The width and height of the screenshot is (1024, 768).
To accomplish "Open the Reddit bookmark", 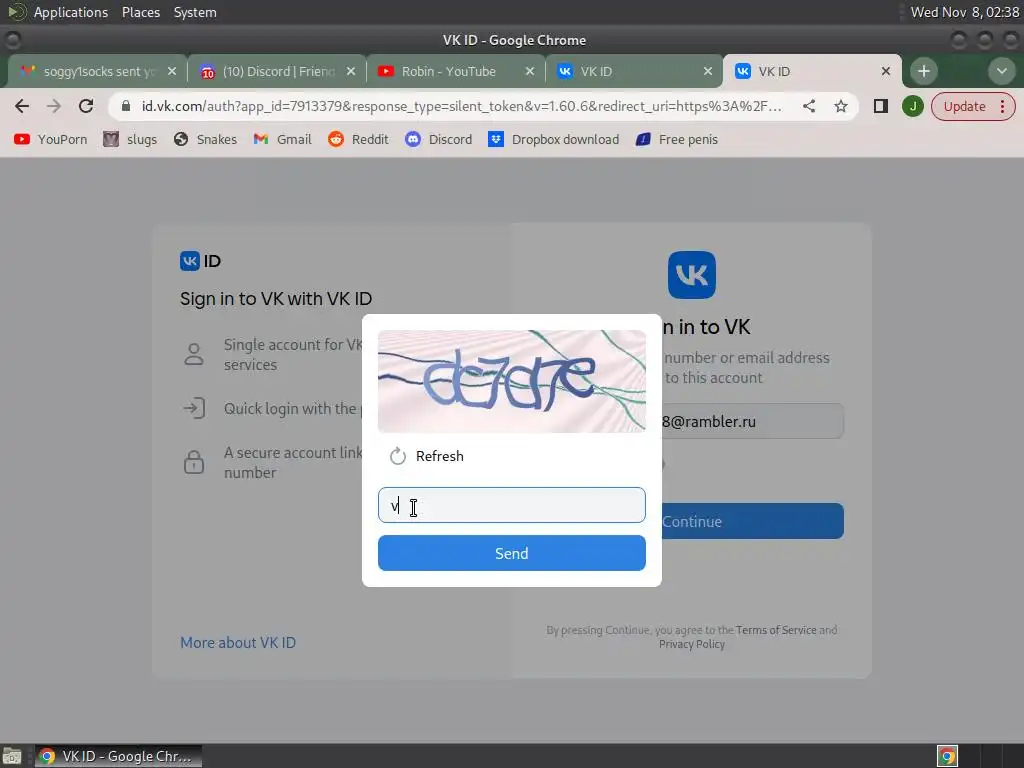I will pyautogui.click(x=358, y=139).
